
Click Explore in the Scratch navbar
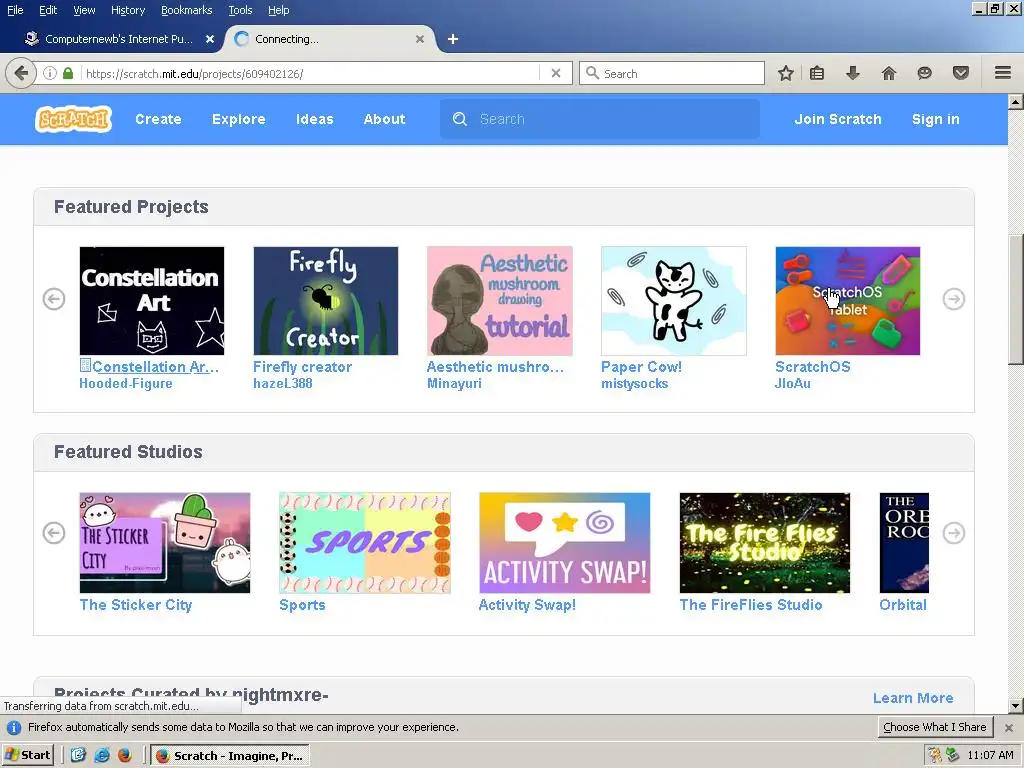pyautogui.click(x=239, y=120)
